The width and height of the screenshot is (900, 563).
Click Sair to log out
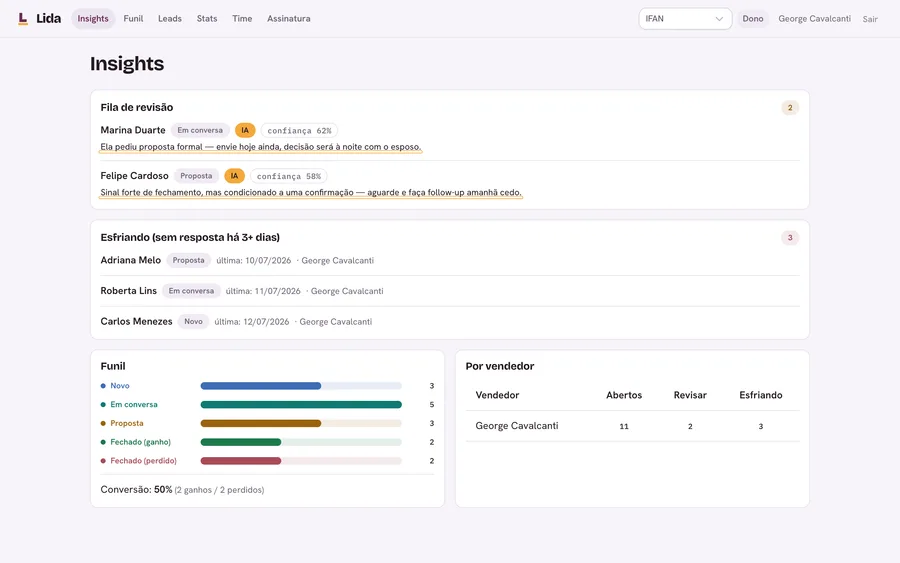(870, 19)
